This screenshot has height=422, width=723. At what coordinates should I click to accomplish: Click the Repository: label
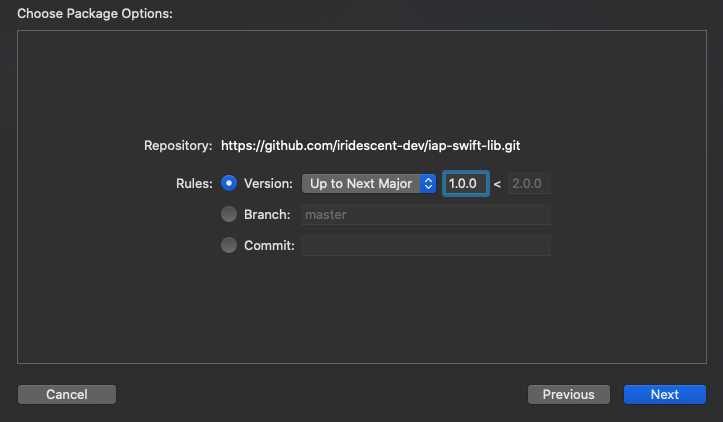click(178, 146)
